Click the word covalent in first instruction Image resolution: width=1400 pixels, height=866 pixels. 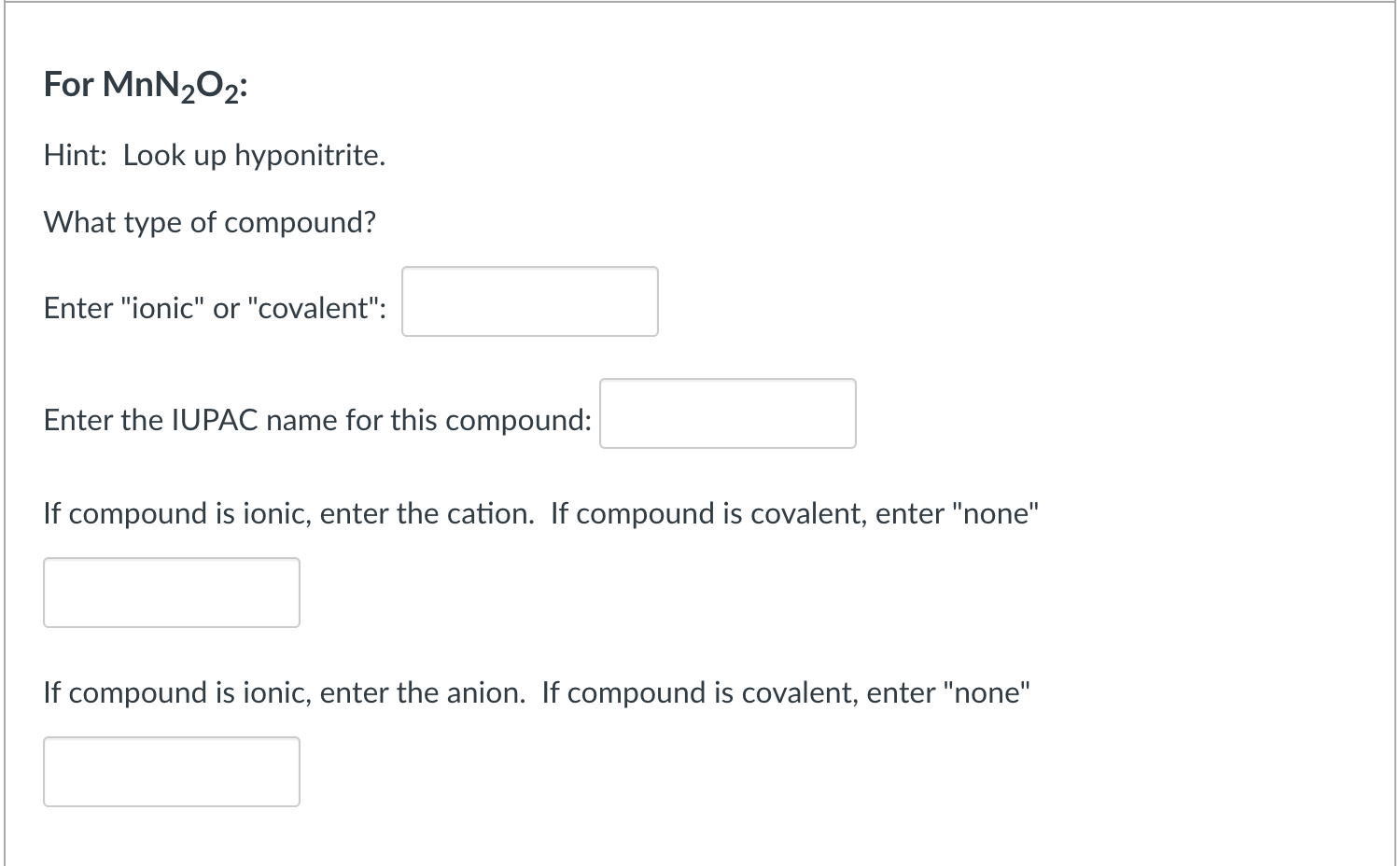pyautogui.click(x=313, y=308)
